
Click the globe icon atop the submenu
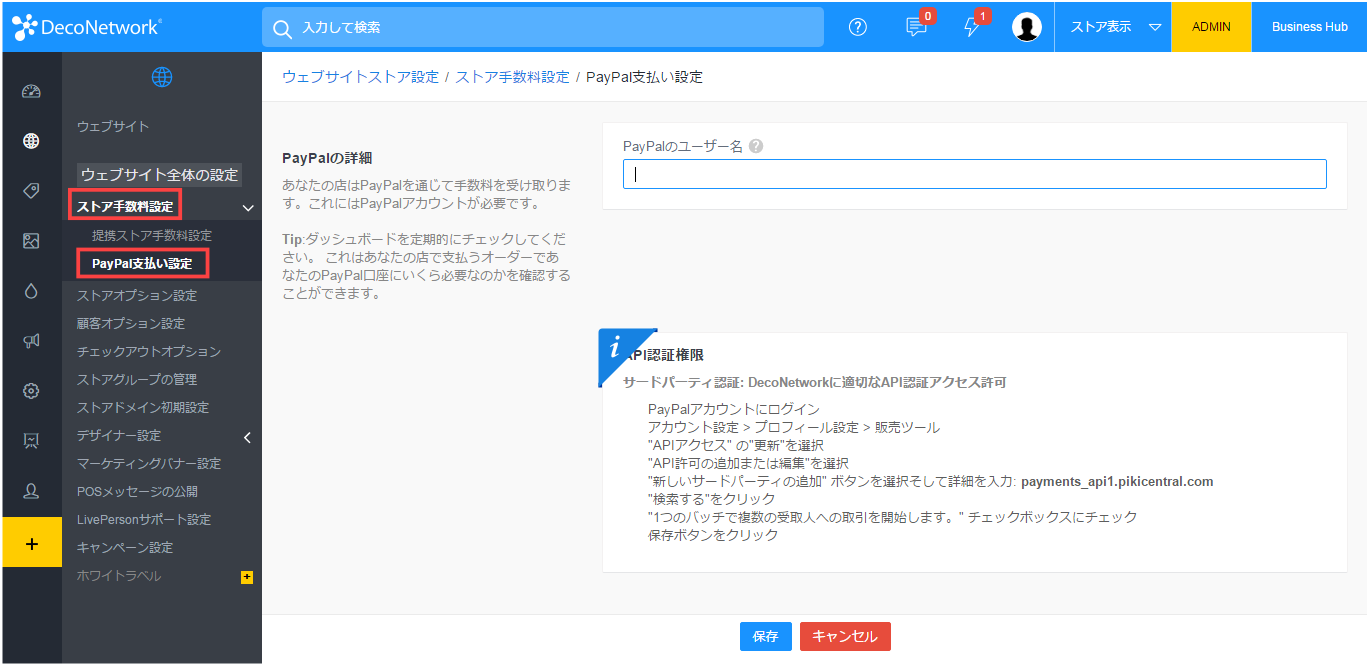point(161,77)
